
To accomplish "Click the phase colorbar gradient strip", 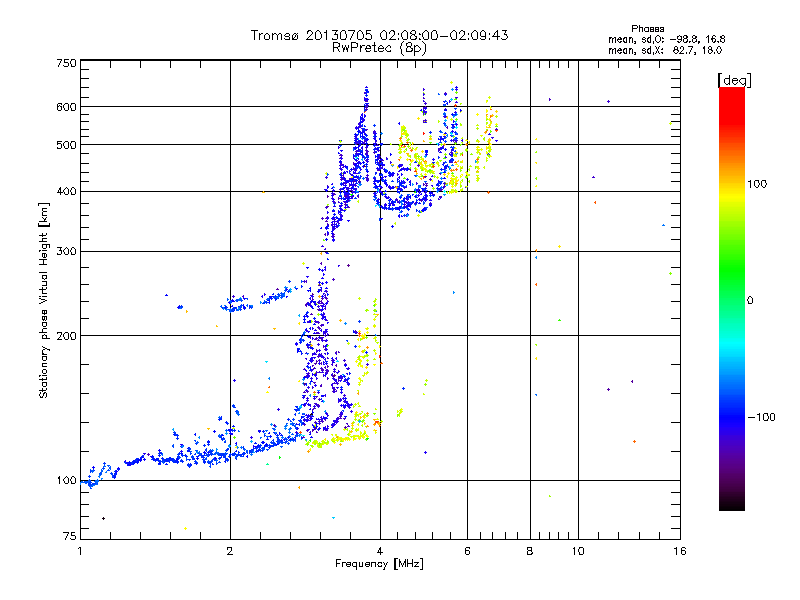I will pos(732,299).
